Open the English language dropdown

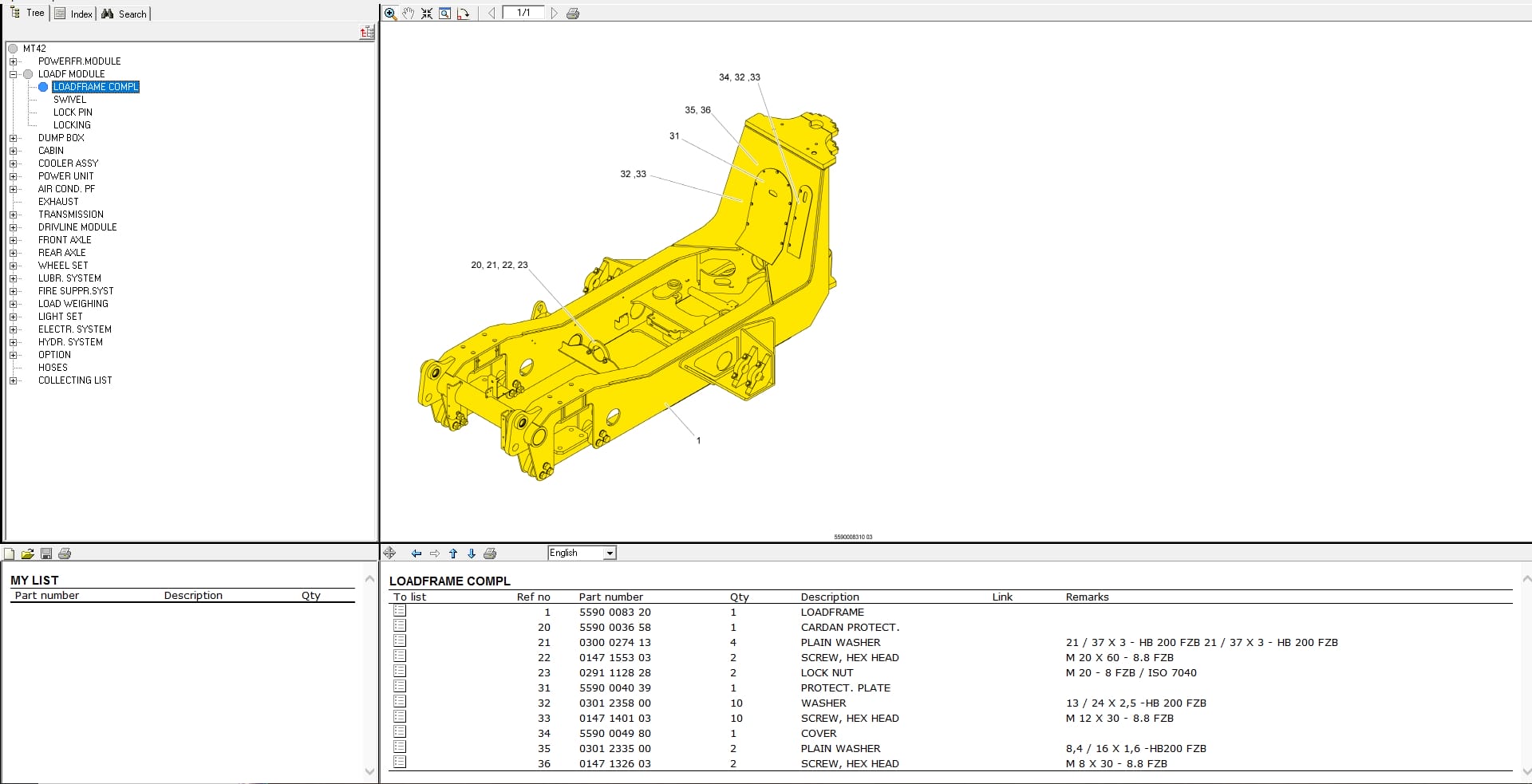click(x=610, y=554)
